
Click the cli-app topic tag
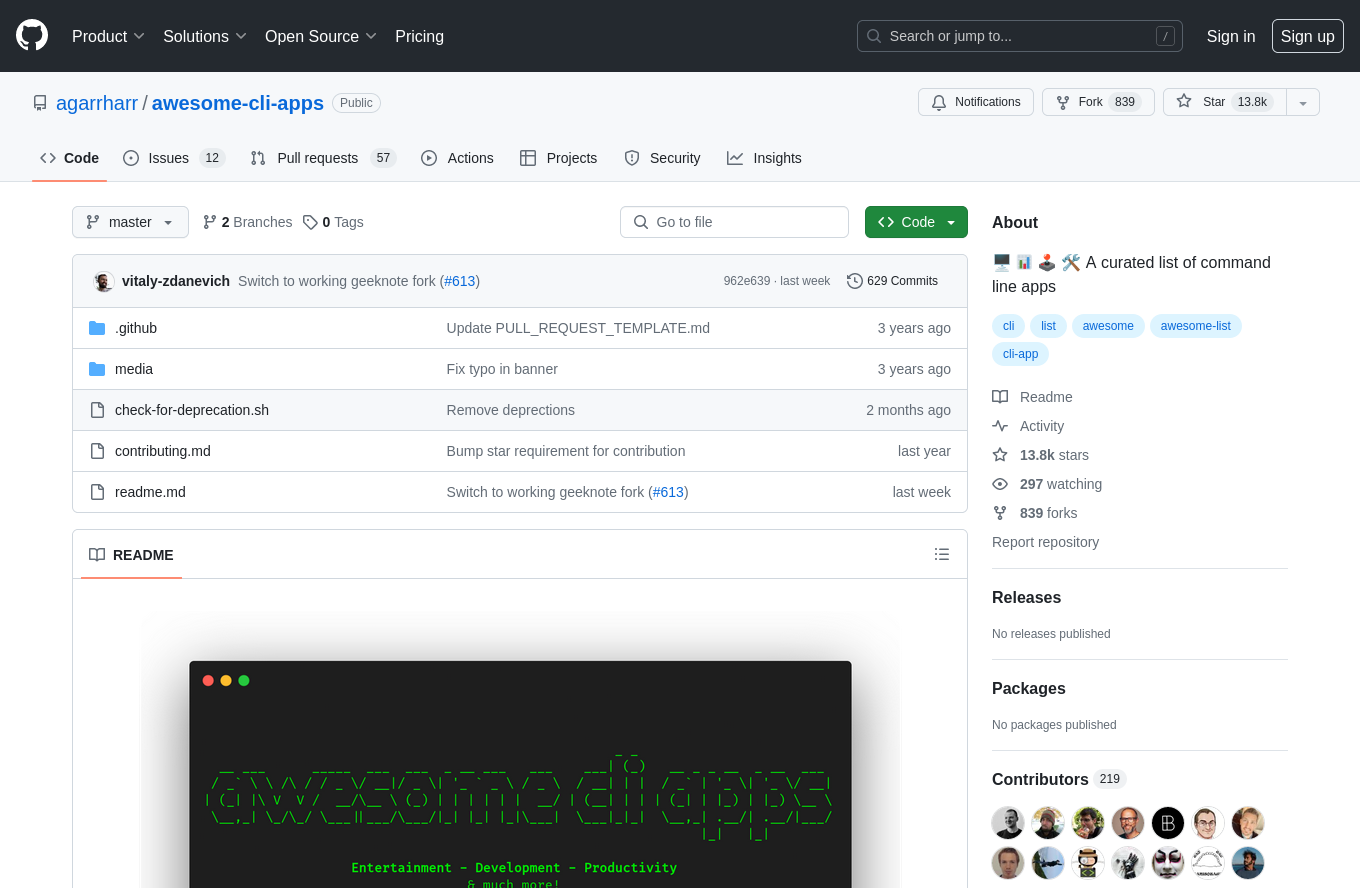(1020, 354)
